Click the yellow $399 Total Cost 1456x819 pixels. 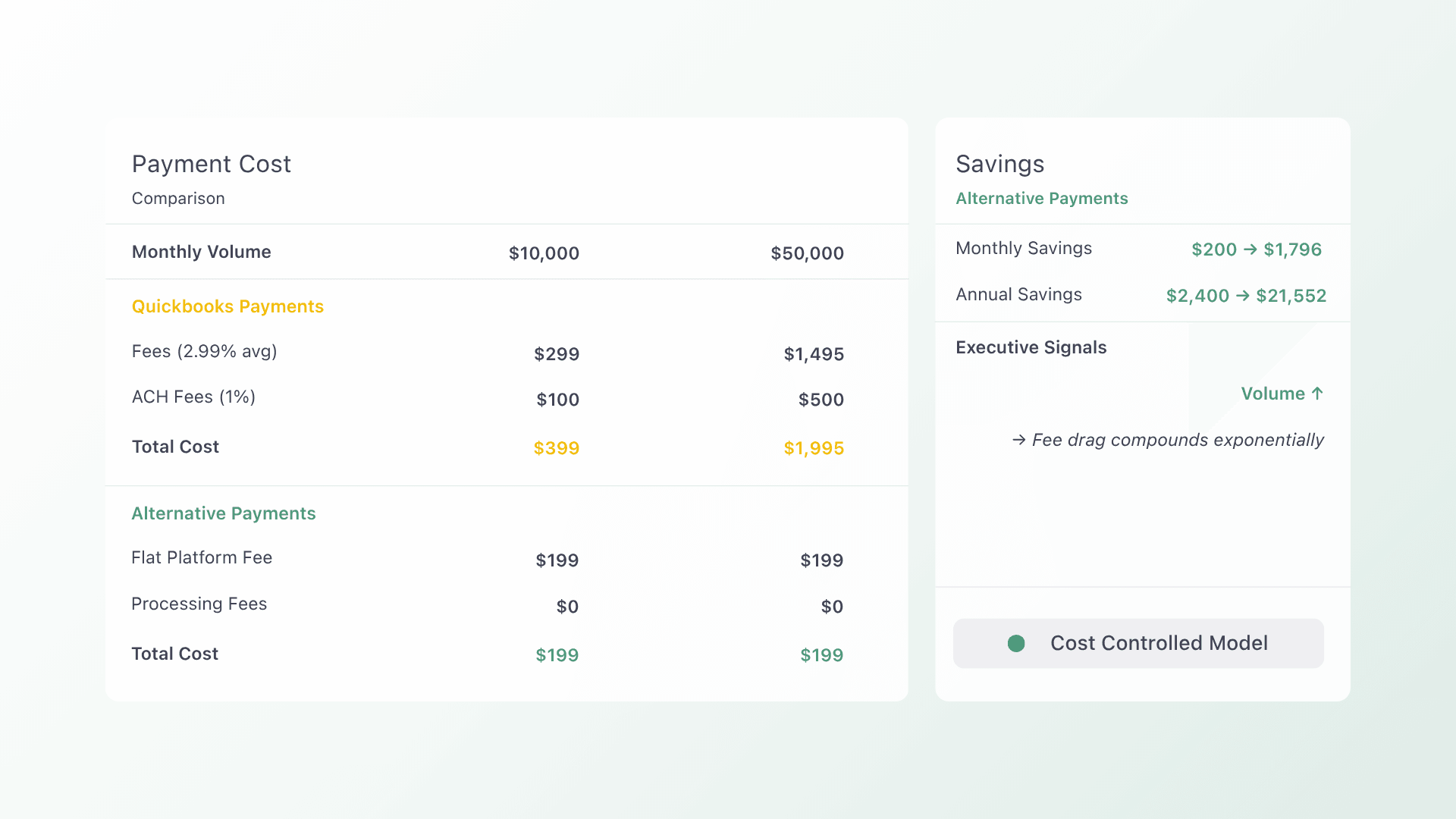click(556, 448)
